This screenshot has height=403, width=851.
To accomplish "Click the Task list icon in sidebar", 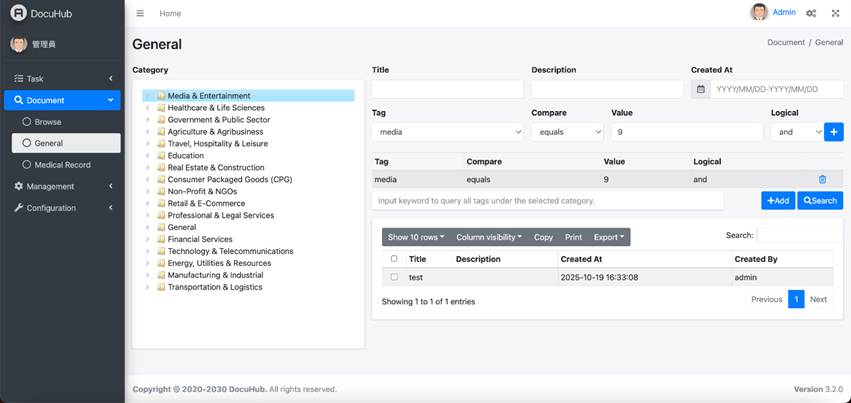I will point(18,79).
